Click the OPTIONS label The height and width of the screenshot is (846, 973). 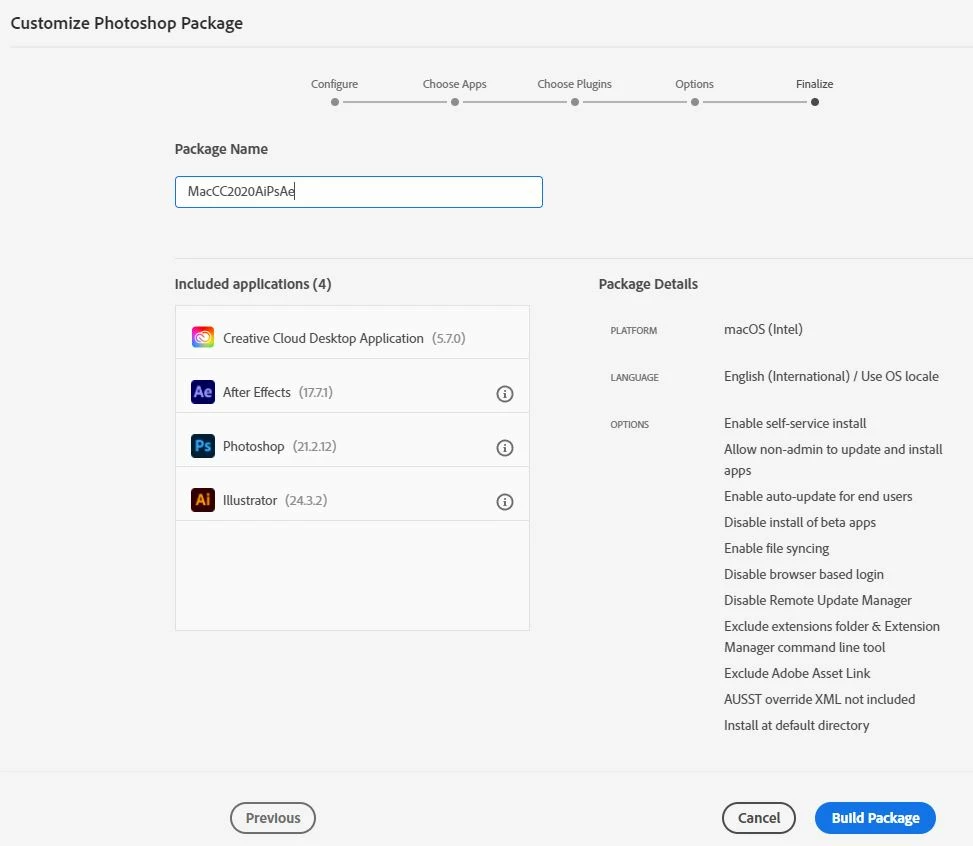tap(629, 425)
